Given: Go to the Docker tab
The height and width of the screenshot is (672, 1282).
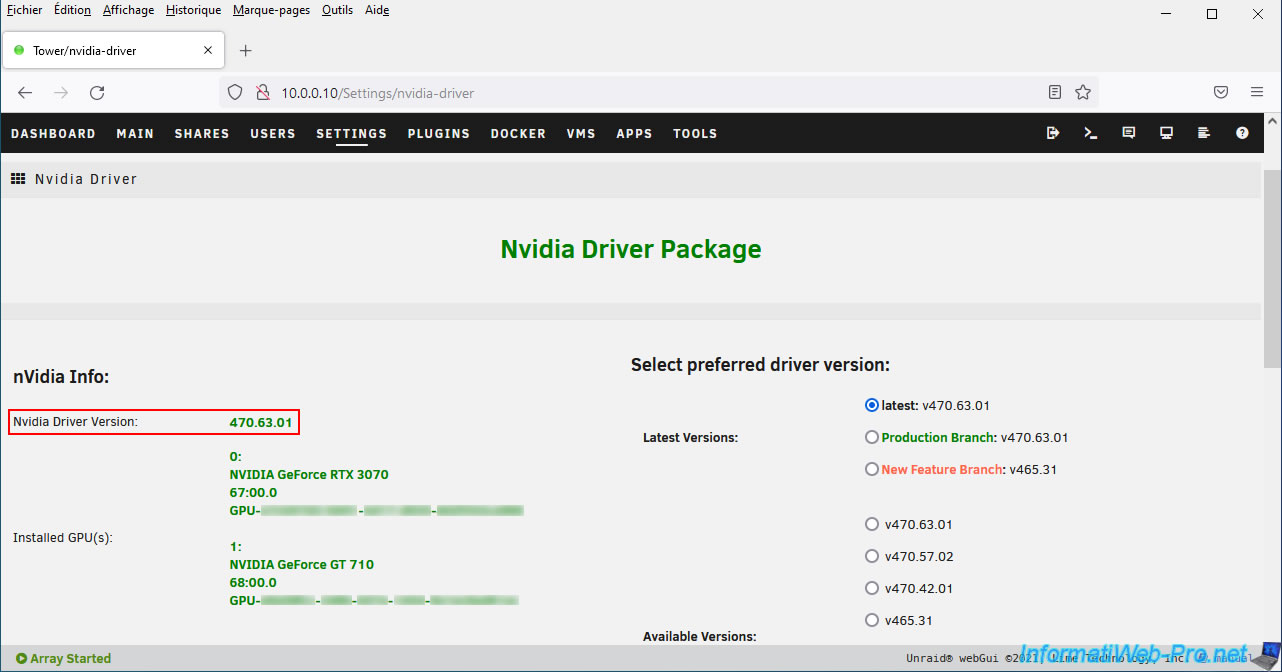Looking at the screenshot, I should (x=518, y=133).
